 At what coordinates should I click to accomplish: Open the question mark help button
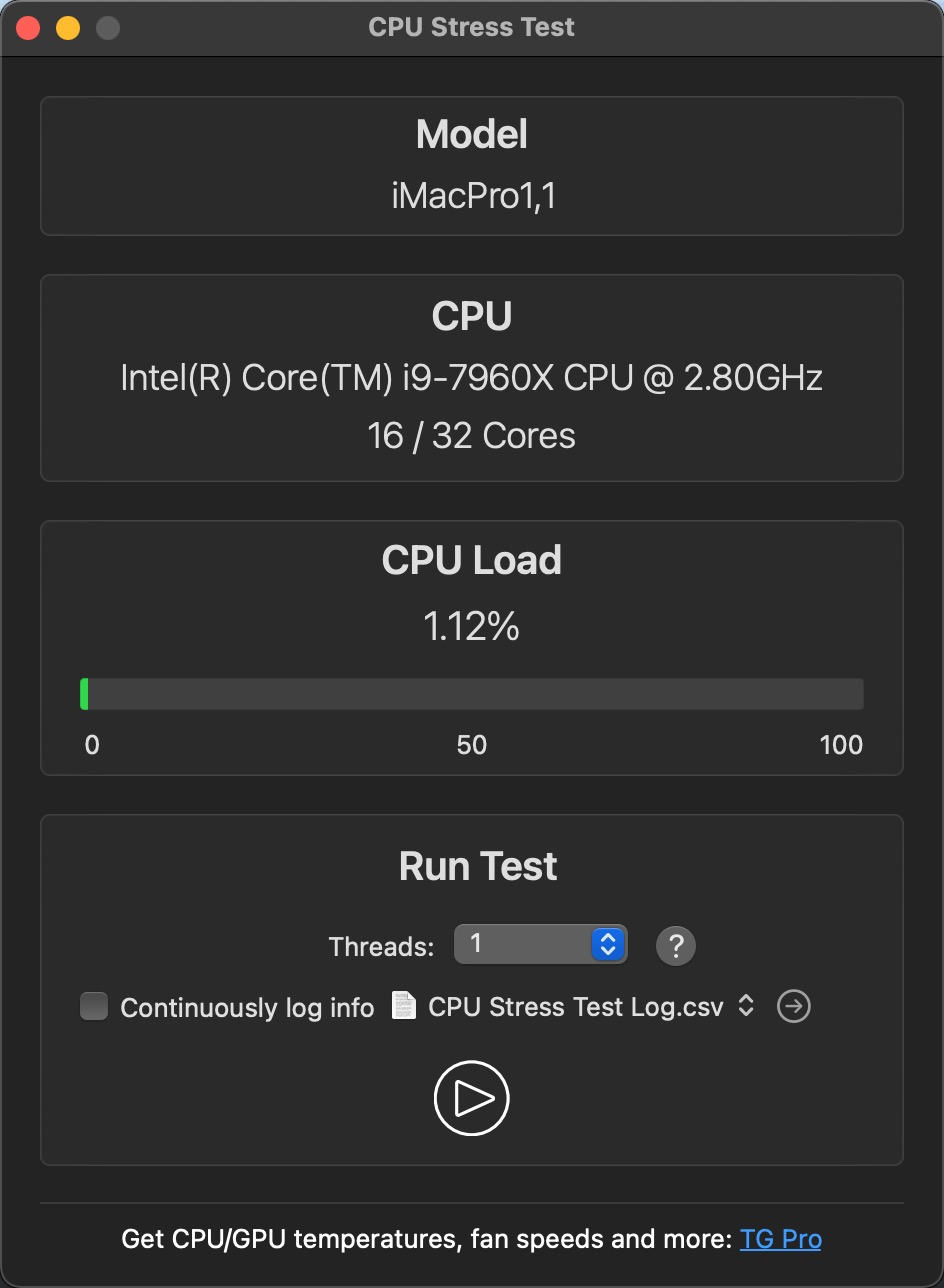(x=676, y=945)
